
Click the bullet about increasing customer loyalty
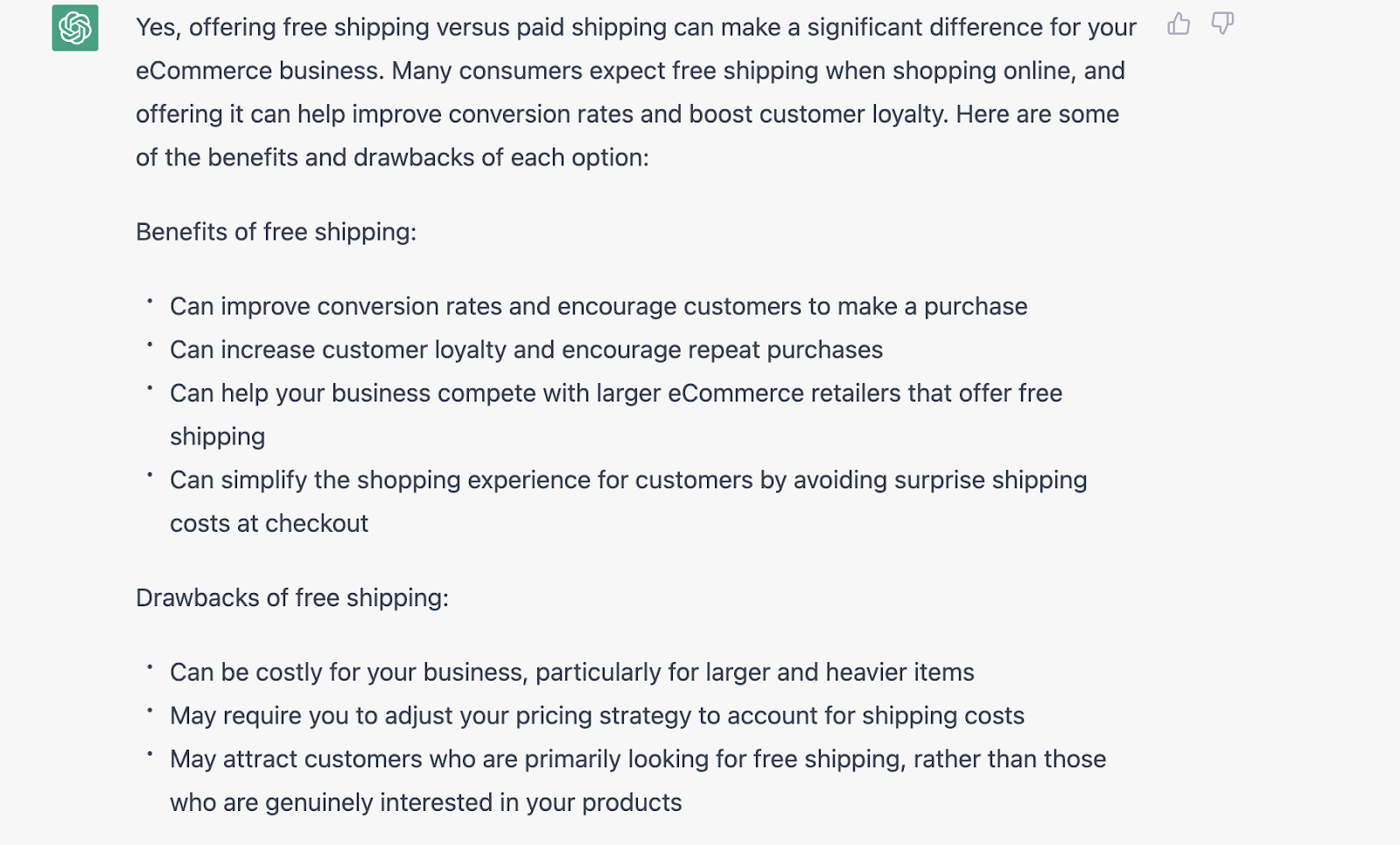(526, 350)
